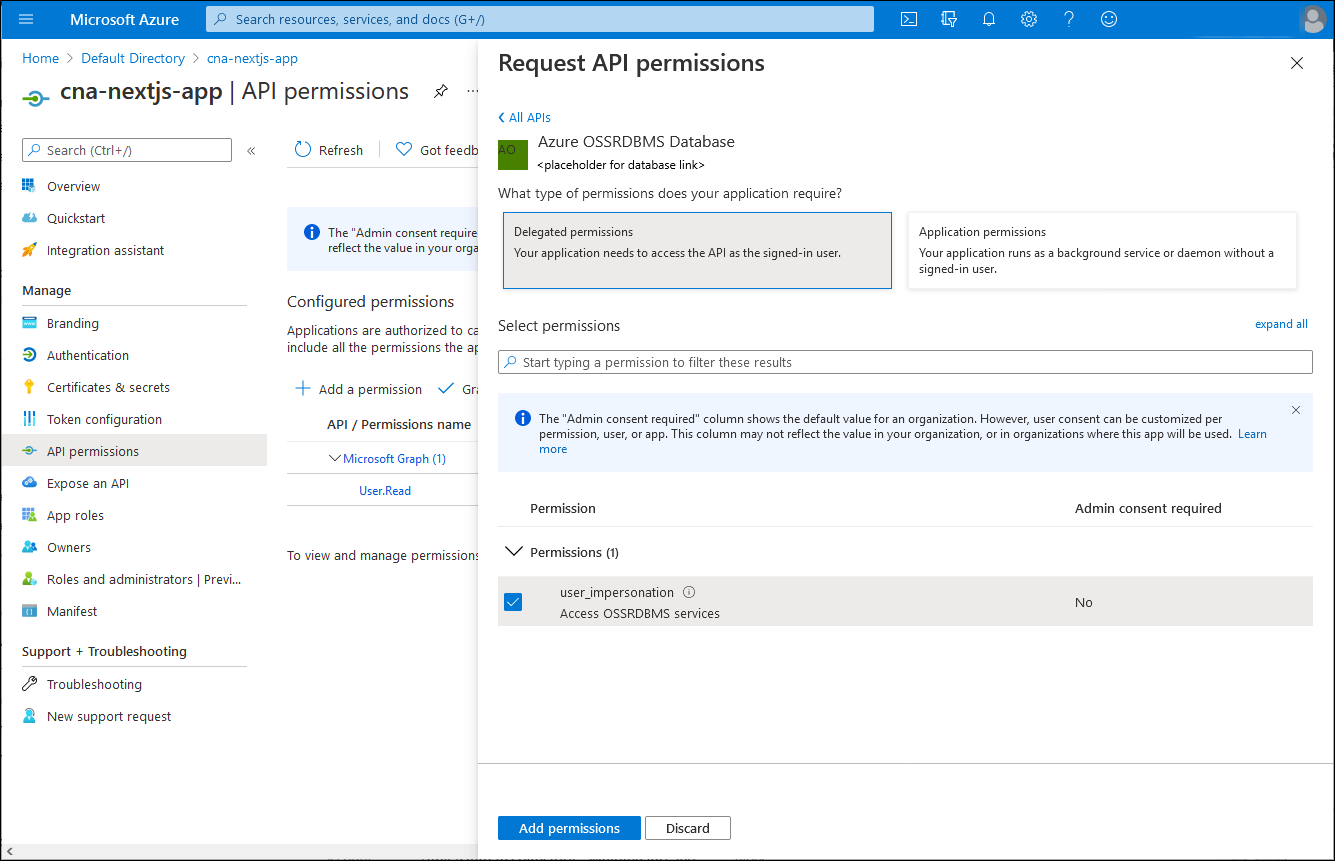Click the horizontal scrollbar left arrow
Screen dimensions: 1335x861
9,851
